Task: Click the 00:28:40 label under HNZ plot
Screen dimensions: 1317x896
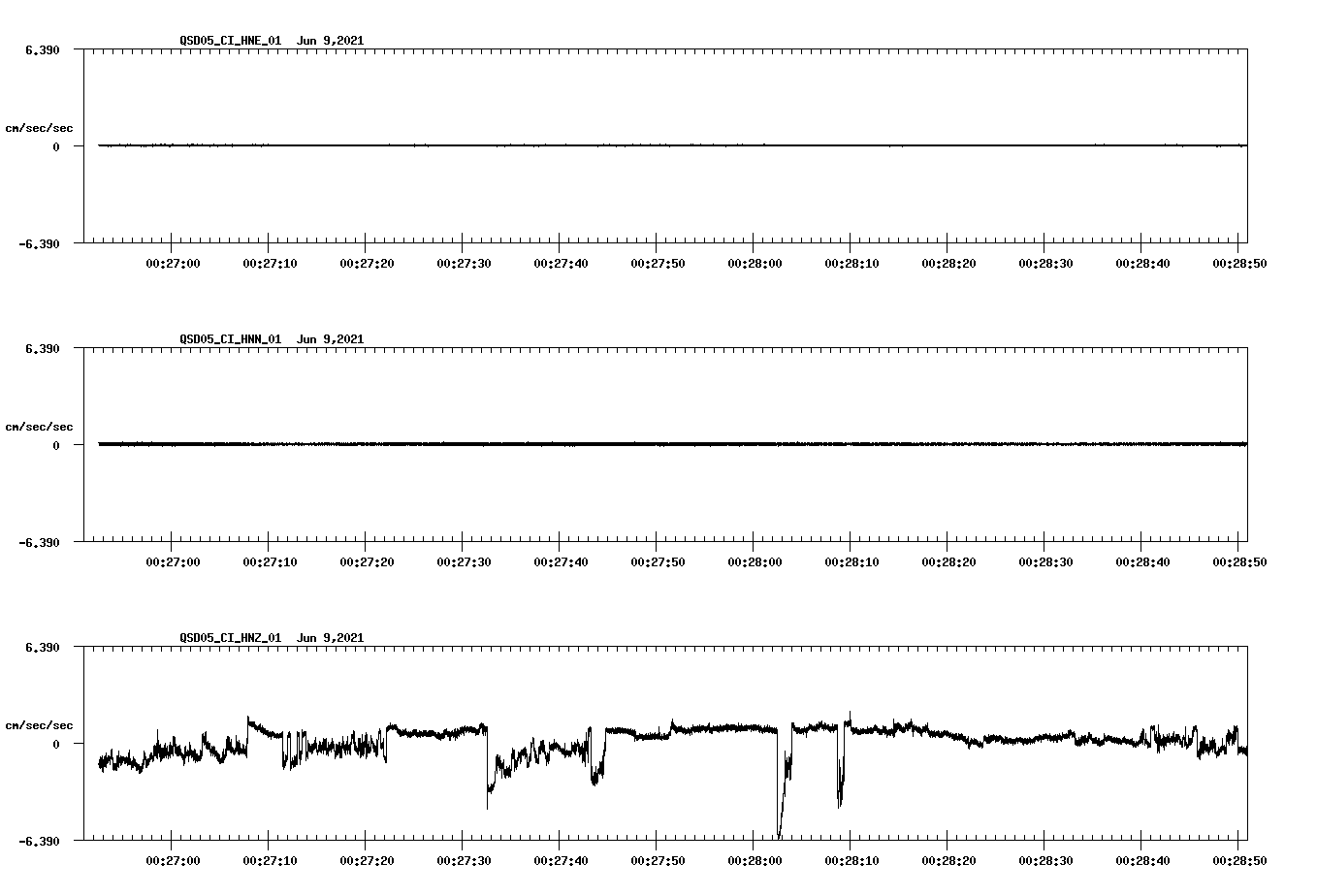Action: (1142, 860)
